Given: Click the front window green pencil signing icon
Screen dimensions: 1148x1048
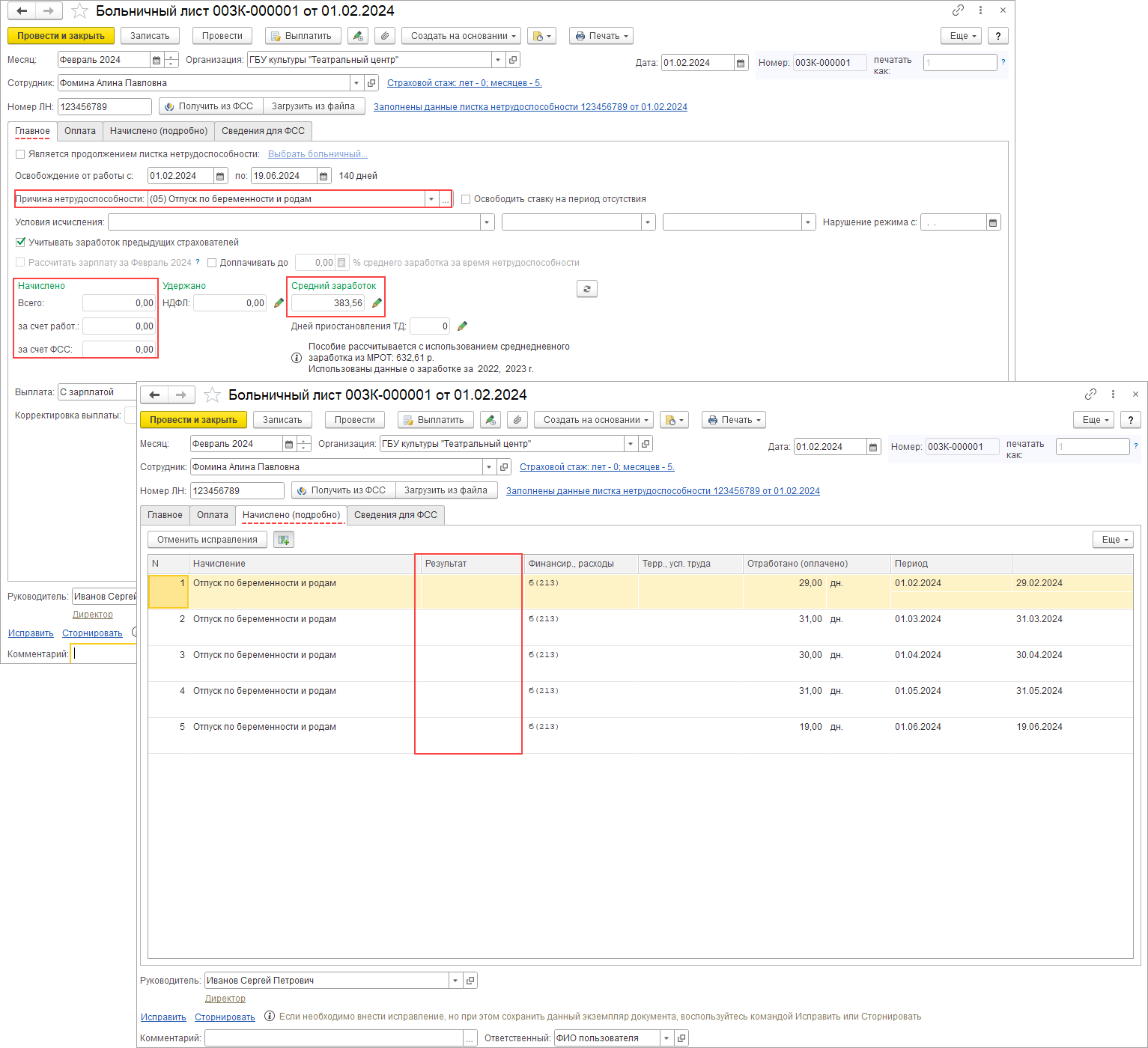Looking at the screenshot, I should tap(491, 420).
